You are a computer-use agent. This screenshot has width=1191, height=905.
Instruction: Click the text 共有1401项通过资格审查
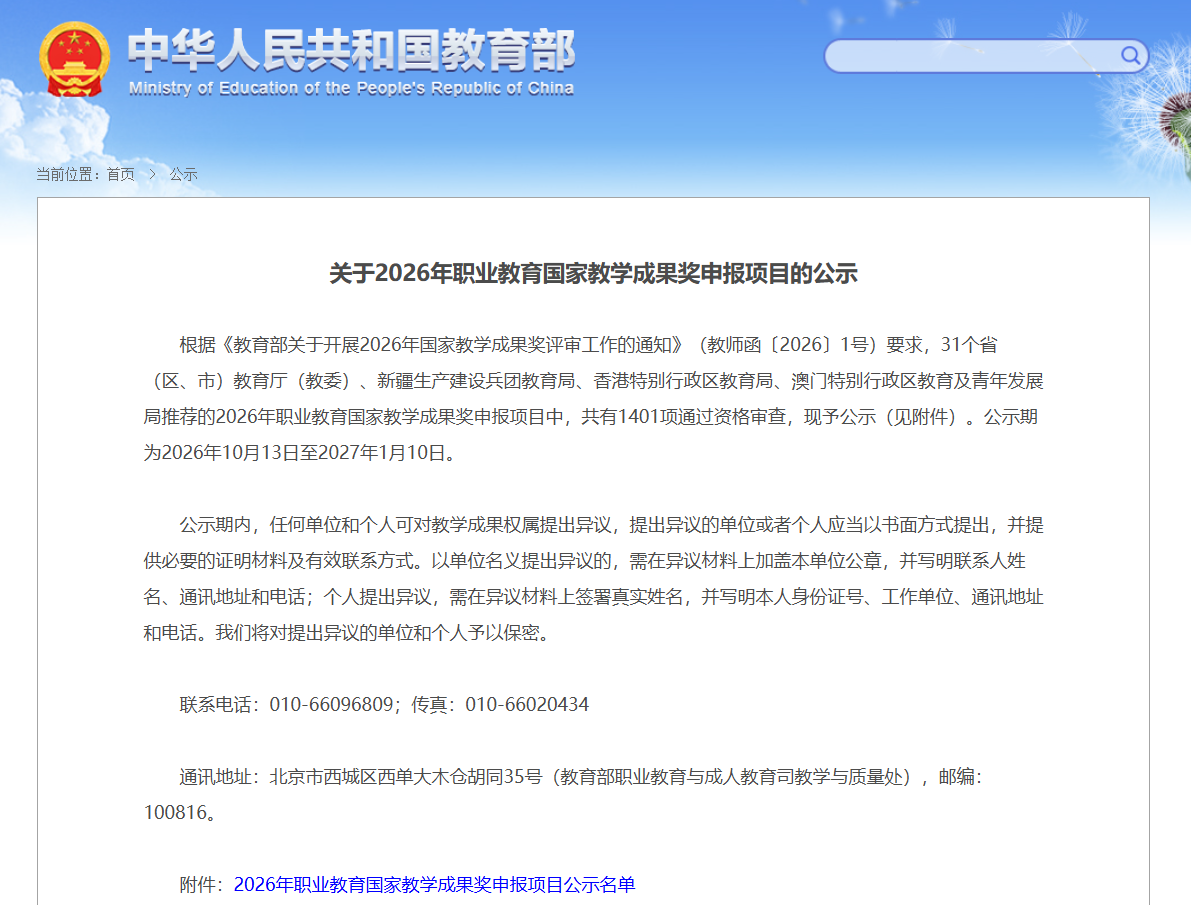pos(684,417)
